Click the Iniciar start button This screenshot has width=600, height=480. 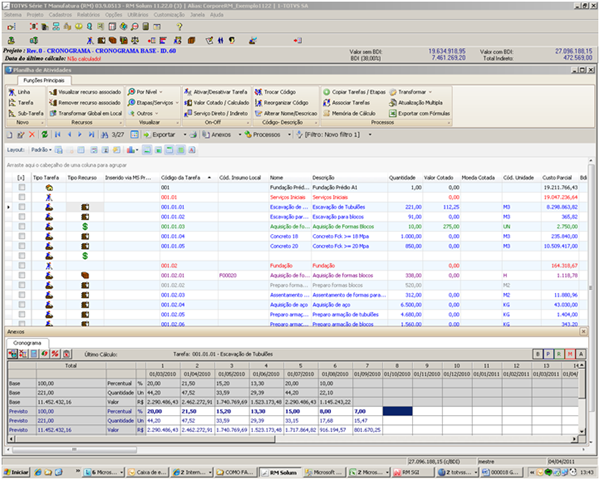tap(16, 472)
